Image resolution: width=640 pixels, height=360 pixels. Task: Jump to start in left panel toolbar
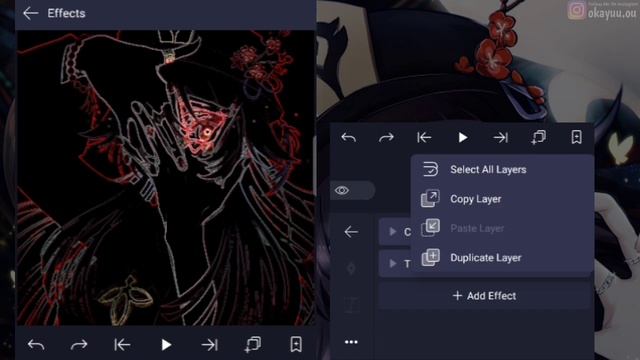(122, 345)
